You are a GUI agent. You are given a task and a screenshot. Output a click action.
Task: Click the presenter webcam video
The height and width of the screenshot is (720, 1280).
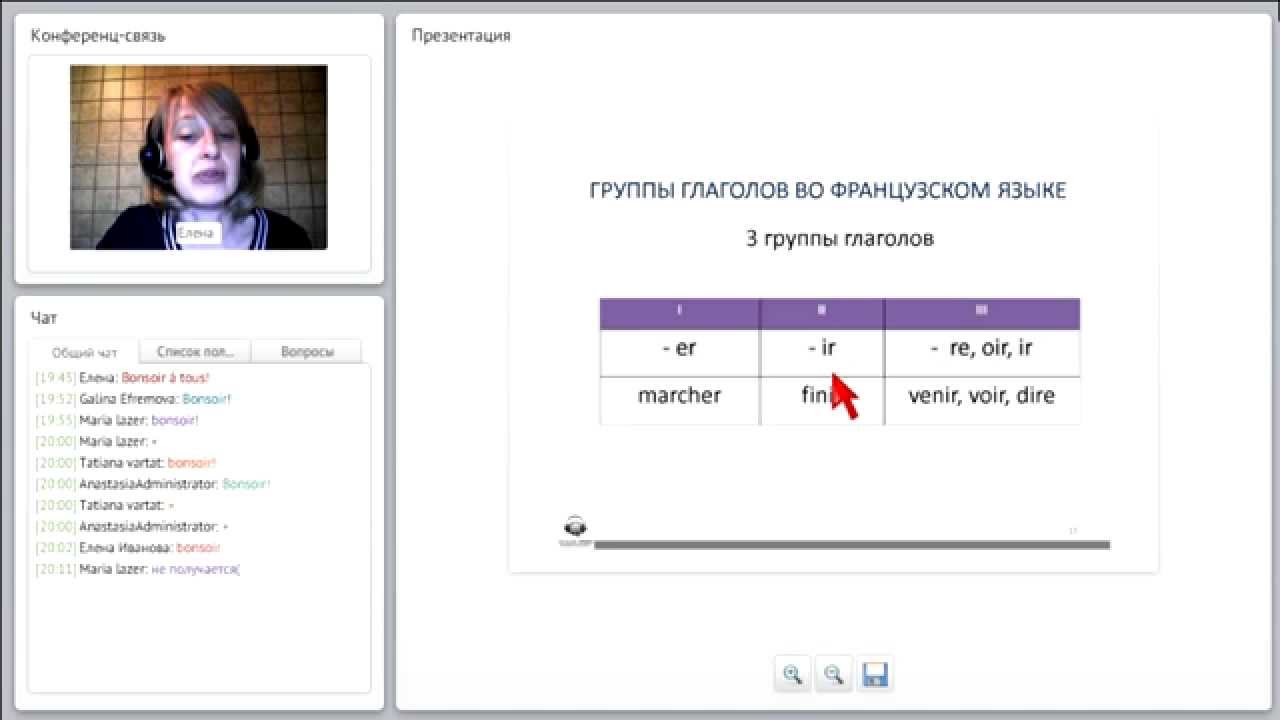[198, 157]
